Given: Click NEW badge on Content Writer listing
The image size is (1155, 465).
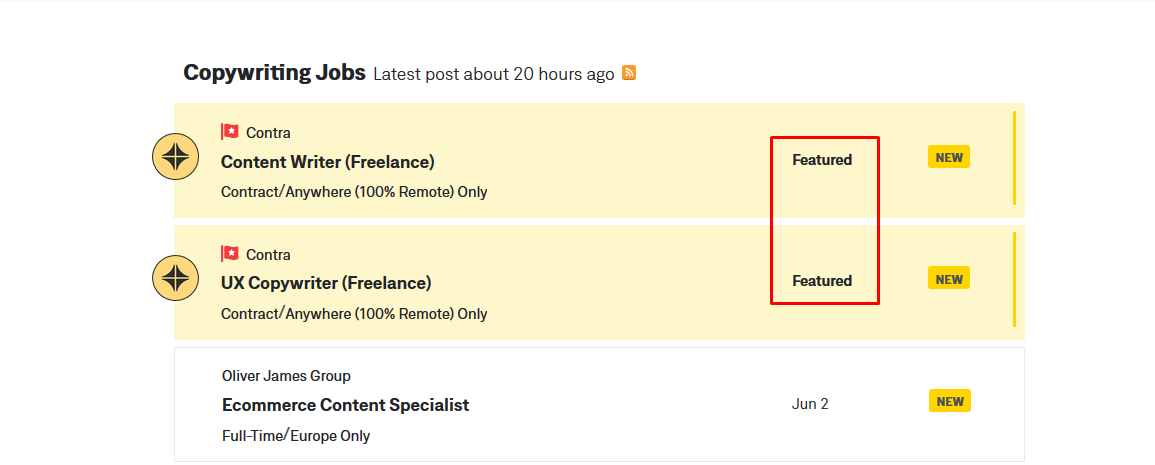Looking at the screenshot, I should [x=949, y=158].
